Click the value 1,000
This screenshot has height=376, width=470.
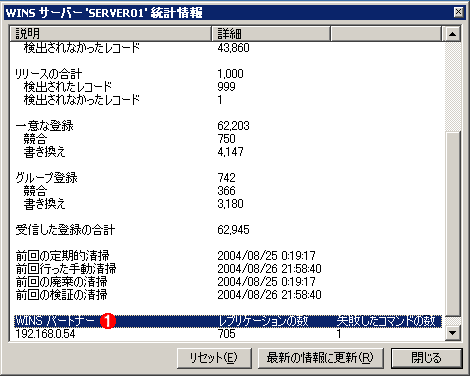[231, 74]
